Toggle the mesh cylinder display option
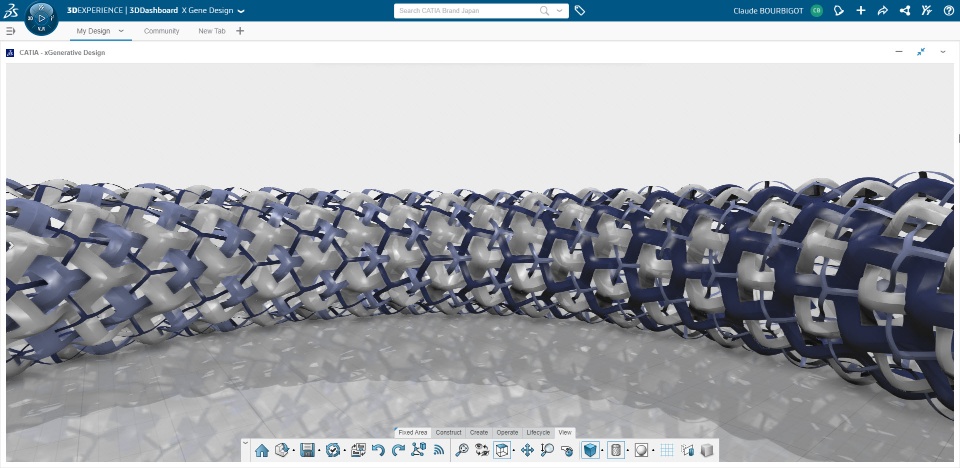This screenshot has width=960, height=468. coord(616,450)
